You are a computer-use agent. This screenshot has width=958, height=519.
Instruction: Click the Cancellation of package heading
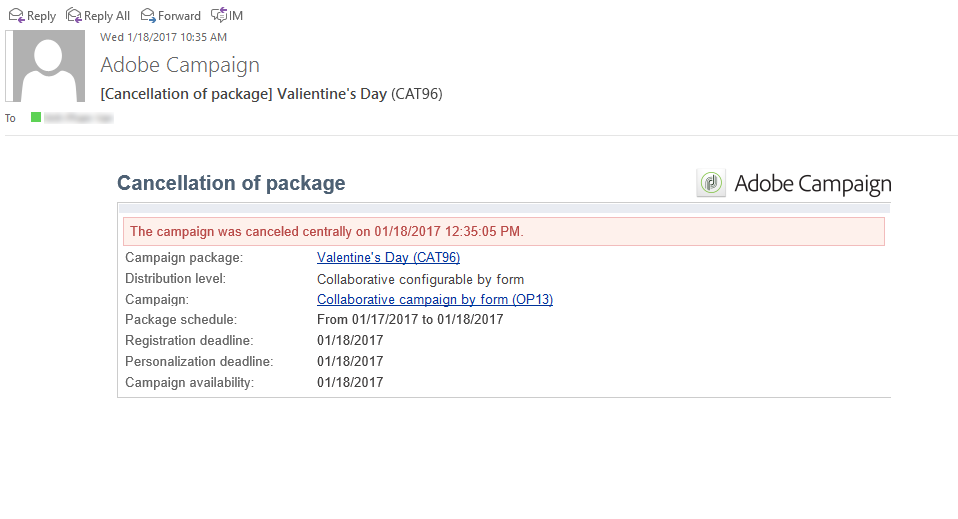pos(231,183)
